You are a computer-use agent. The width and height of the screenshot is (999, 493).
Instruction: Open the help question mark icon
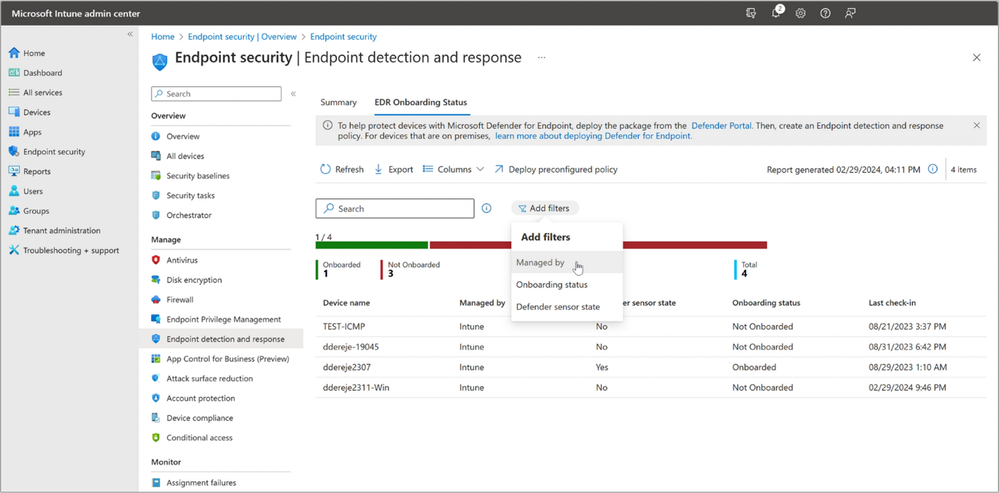pos(825,13)
